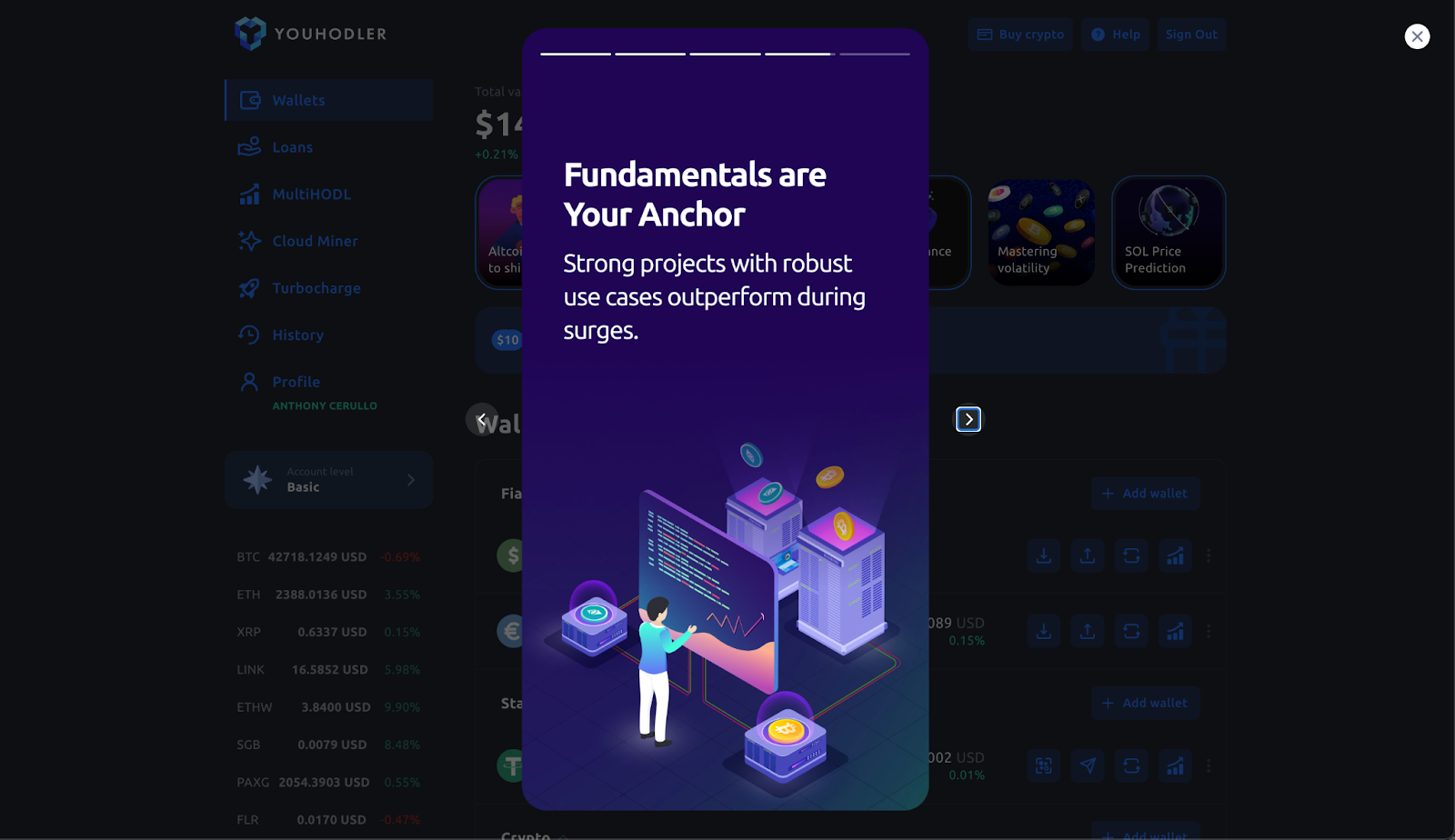The height and width of the screenshot is (840, 1455).
Task: Open the Help button
Action: [x=1116, y=35]
